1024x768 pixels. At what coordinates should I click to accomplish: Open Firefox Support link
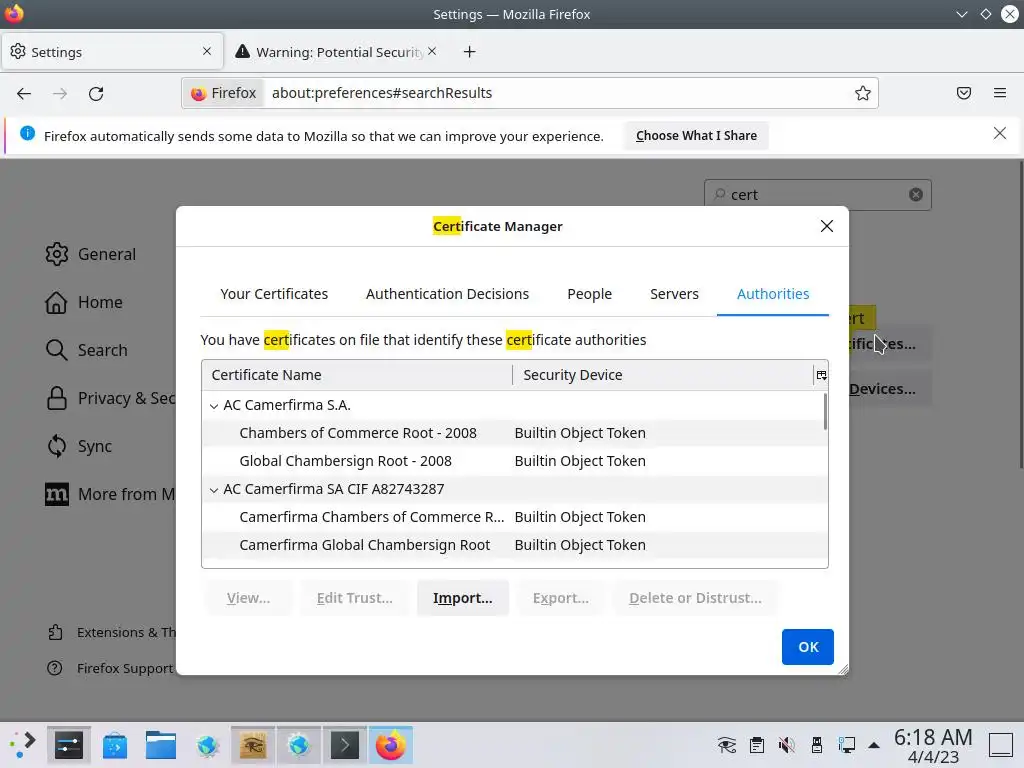click(110, 668)
